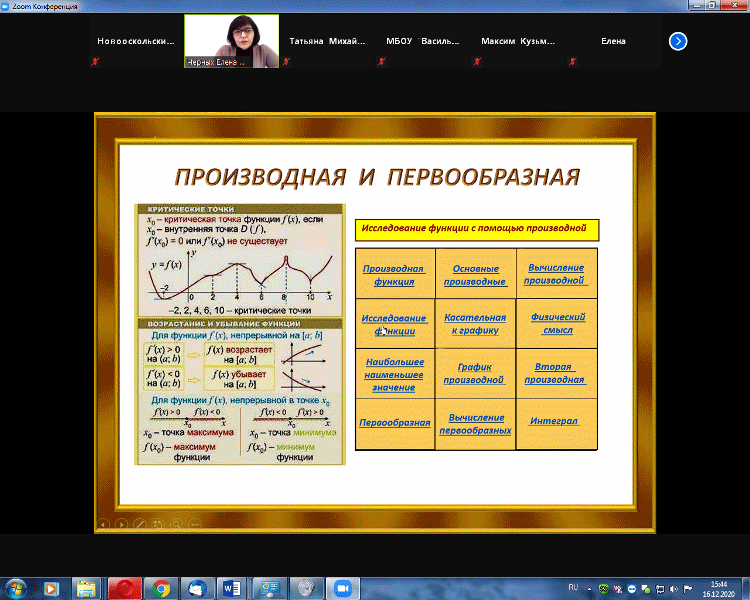The image size is (750, 600).
Task: Open the link Основные производные
Action: coord(475,275)
